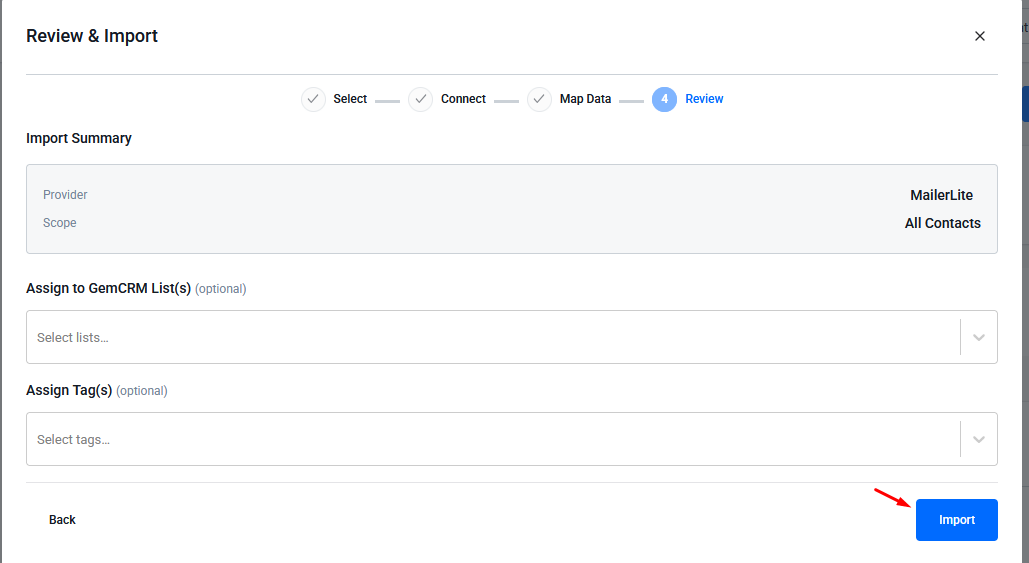Viewport: 1029px width, 563px height.
Task: Click the Scope label in summary
Action: pyautogui.click(x=60, y=223)
